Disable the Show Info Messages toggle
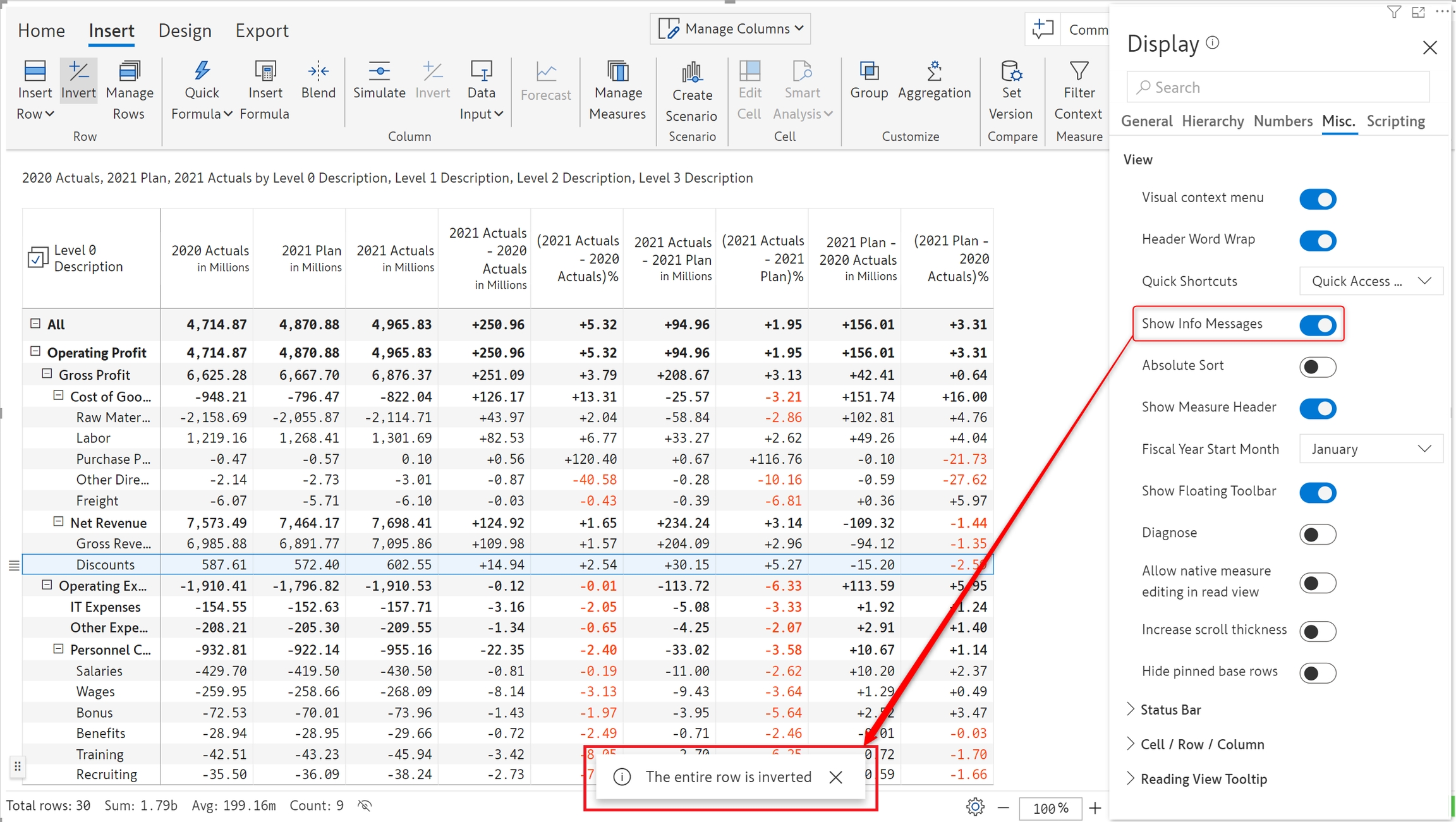Image resolution: width=1456 pixels, height=822 pixels. pyautogui.click(x=1318, y=325)
